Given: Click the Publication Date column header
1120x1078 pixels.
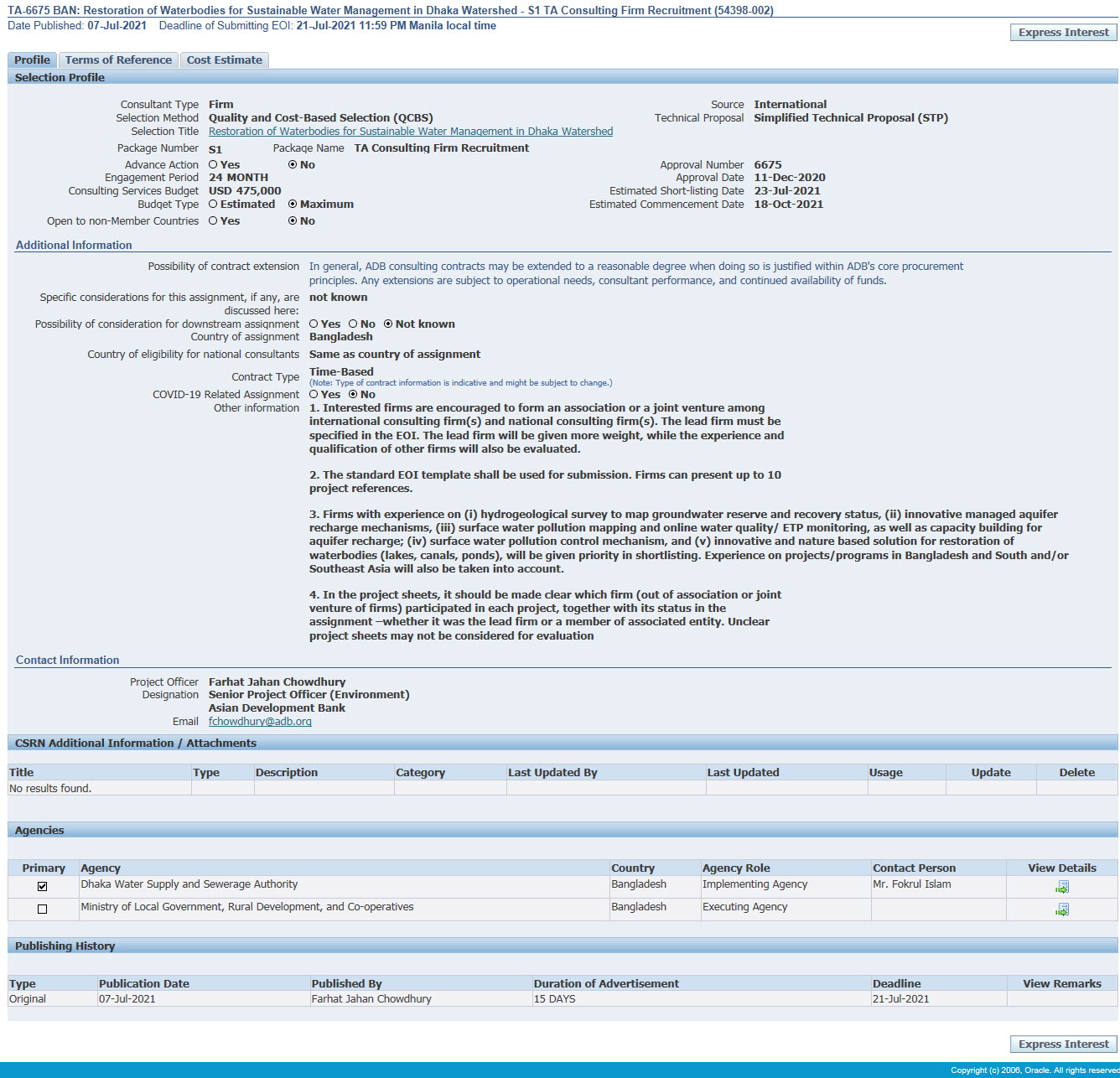Looking at the screenshot, I should (x=144, y=984).
